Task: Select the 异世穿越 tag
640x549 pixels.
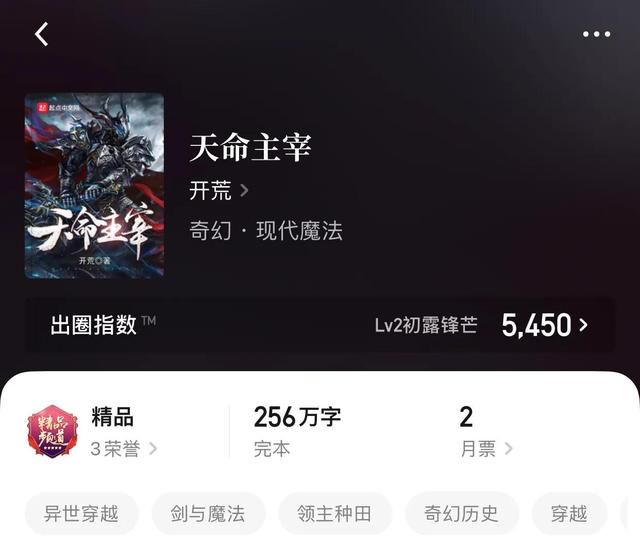Action: [x=81, y=513]
